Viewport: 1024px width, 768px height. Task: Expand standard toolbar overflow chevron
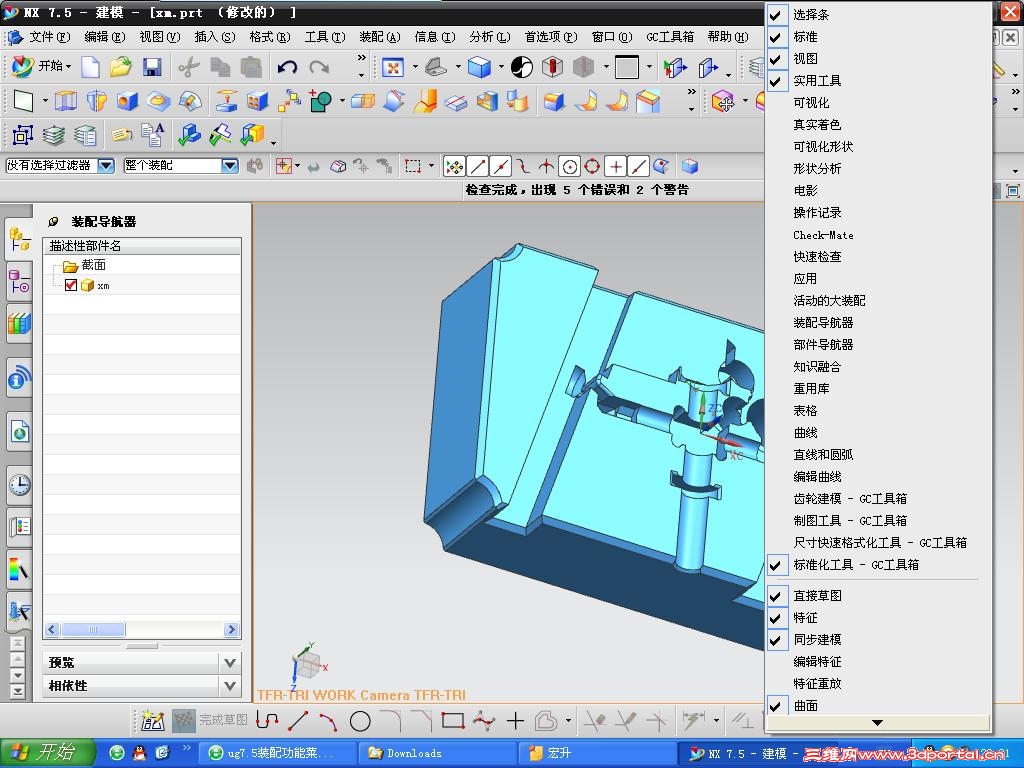pos(362,67)
